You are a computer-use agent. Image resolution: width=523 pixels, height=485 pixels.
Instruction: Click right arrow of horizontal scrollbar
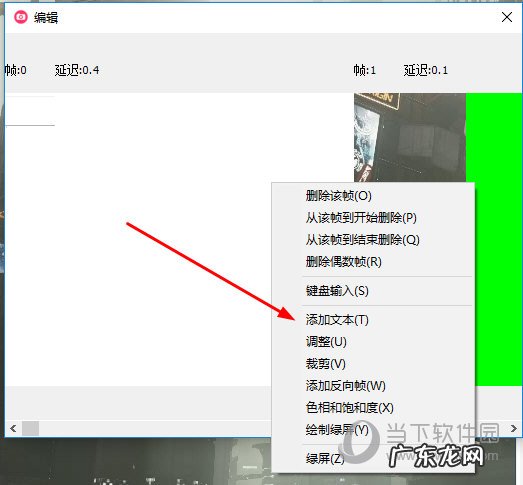pos(514,428)
